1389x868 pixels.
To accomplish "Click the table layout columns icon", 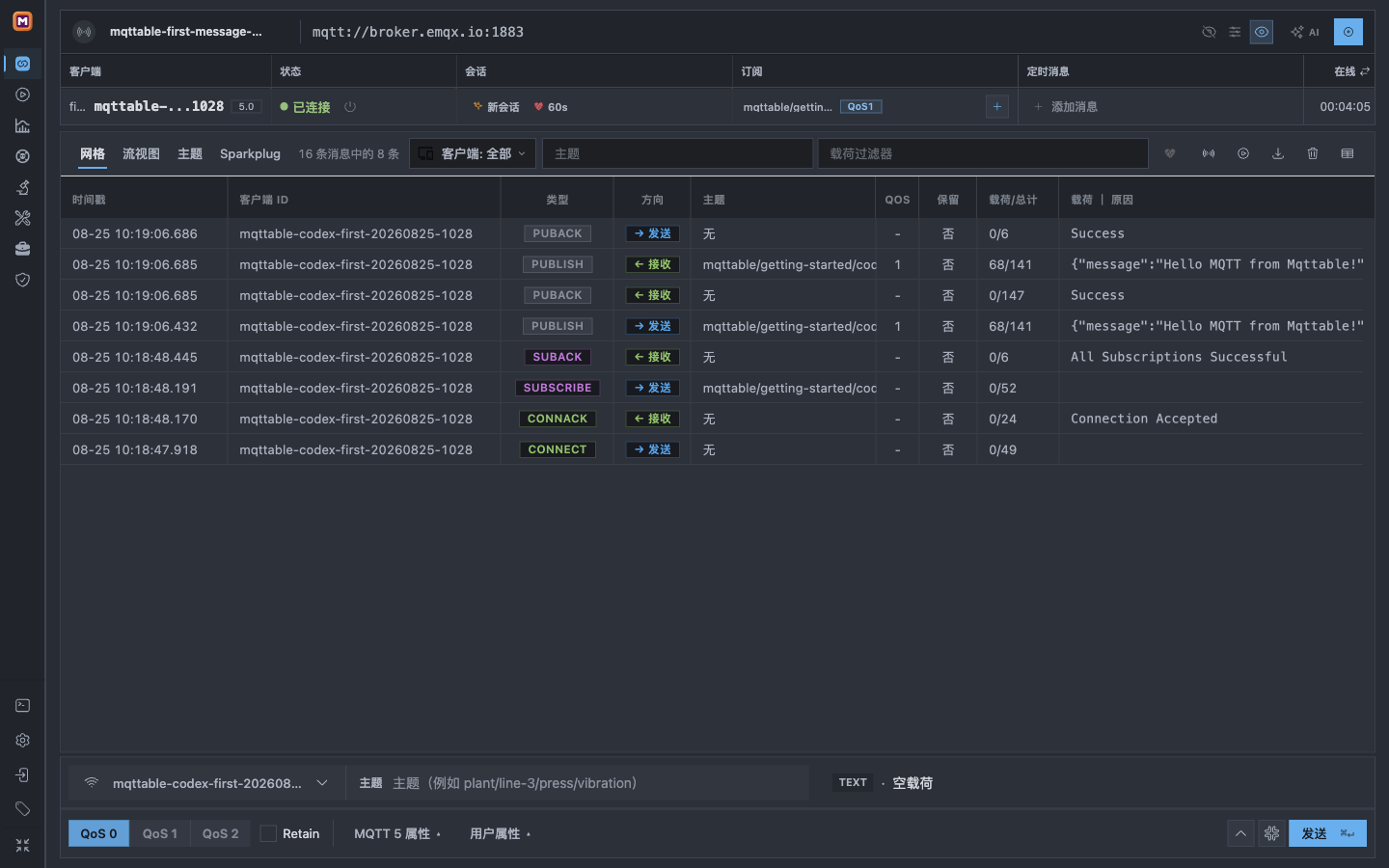I will click(1348, 153).
